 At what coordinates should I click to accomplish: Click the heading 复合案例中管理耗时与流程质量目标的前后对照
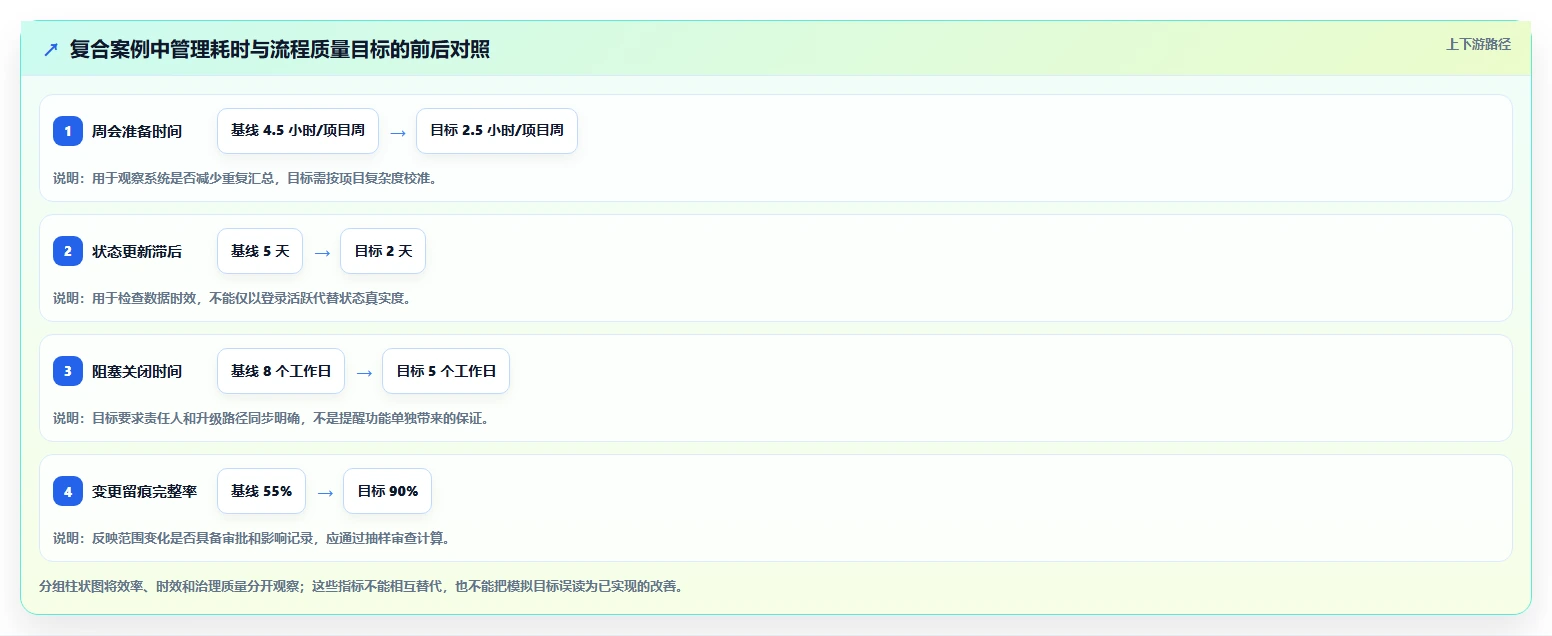(x=280, y=50)
